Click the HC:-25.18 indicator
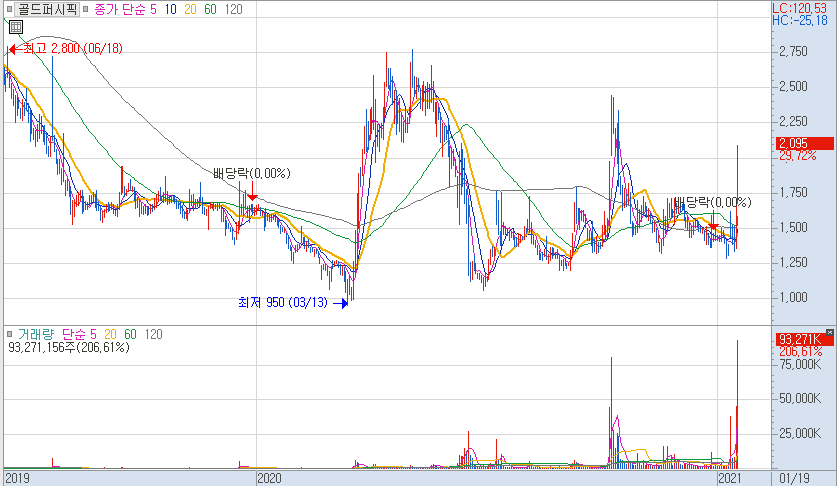The height and width of the screenshot is (486, 837). click(800, 20)
